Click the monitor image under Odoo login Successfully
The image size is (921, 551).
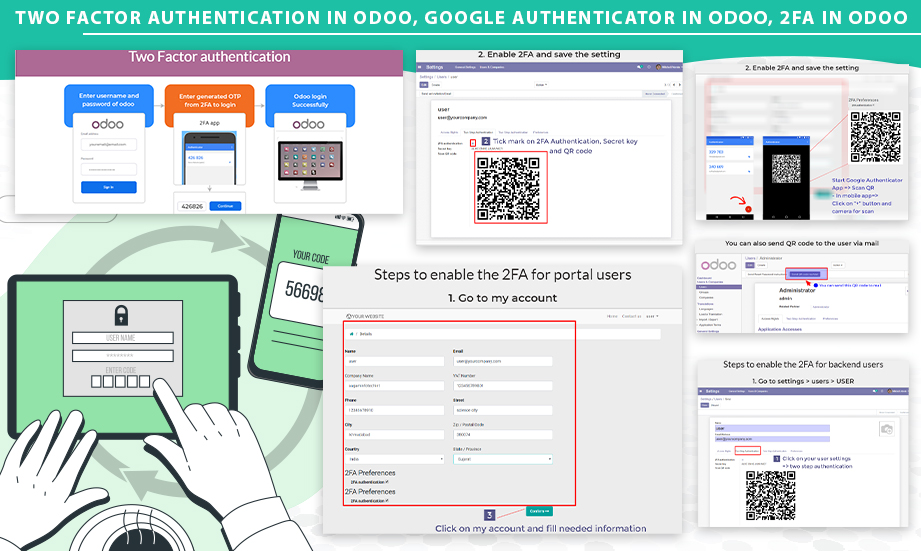tap(310, 166)
